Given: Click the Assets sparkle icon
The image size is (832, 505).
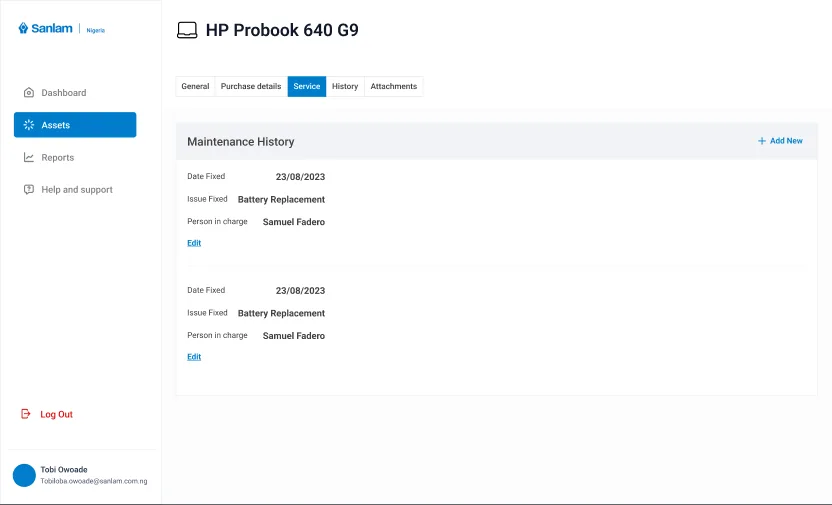Looking at the screenshot, I should click(29, 125).
